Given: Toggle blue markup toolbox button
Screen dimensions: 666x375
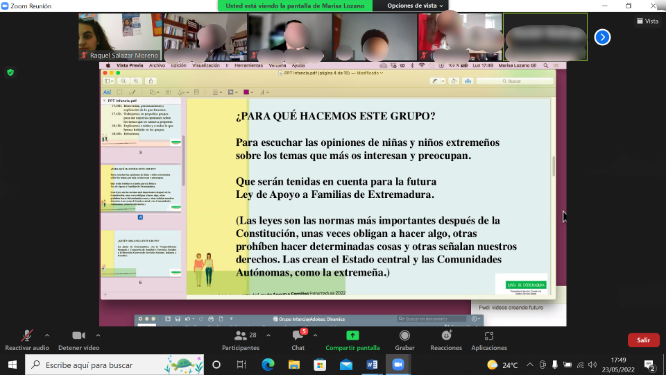Looking at the screenshot, I should pos(468,81).
